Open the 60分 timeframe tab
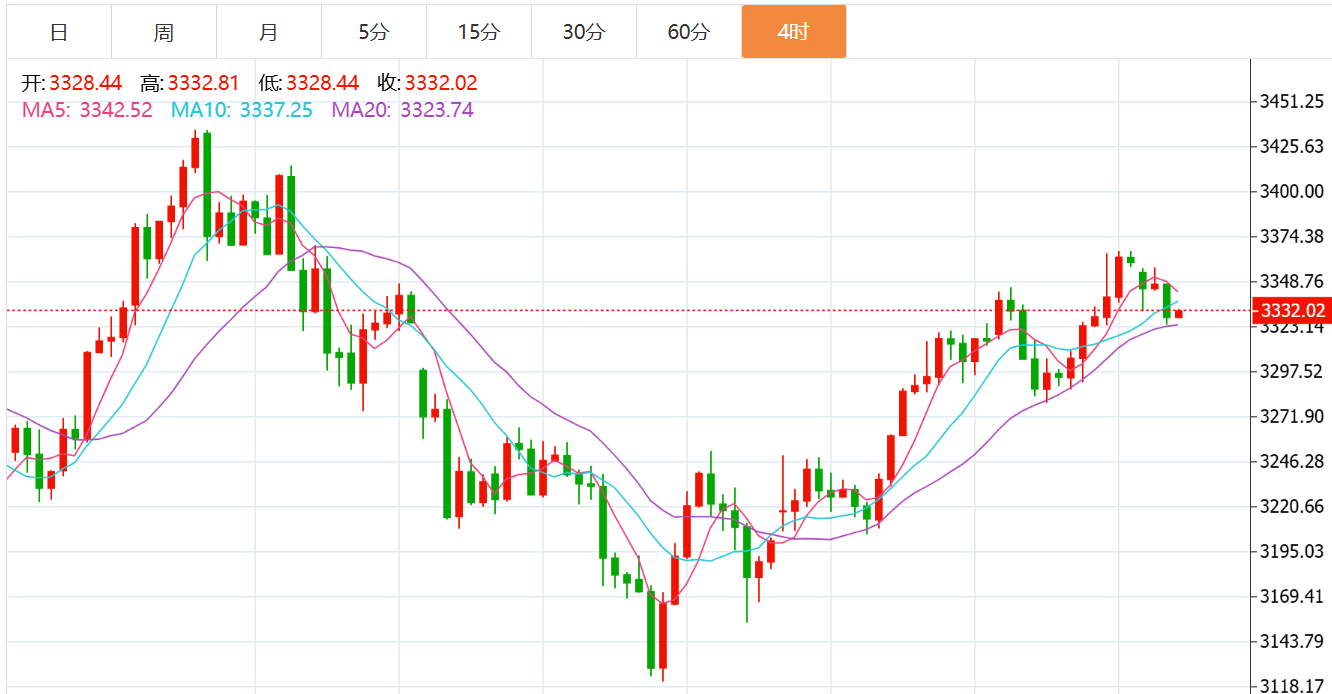1332x694 pixels. (x=689, y=32)
